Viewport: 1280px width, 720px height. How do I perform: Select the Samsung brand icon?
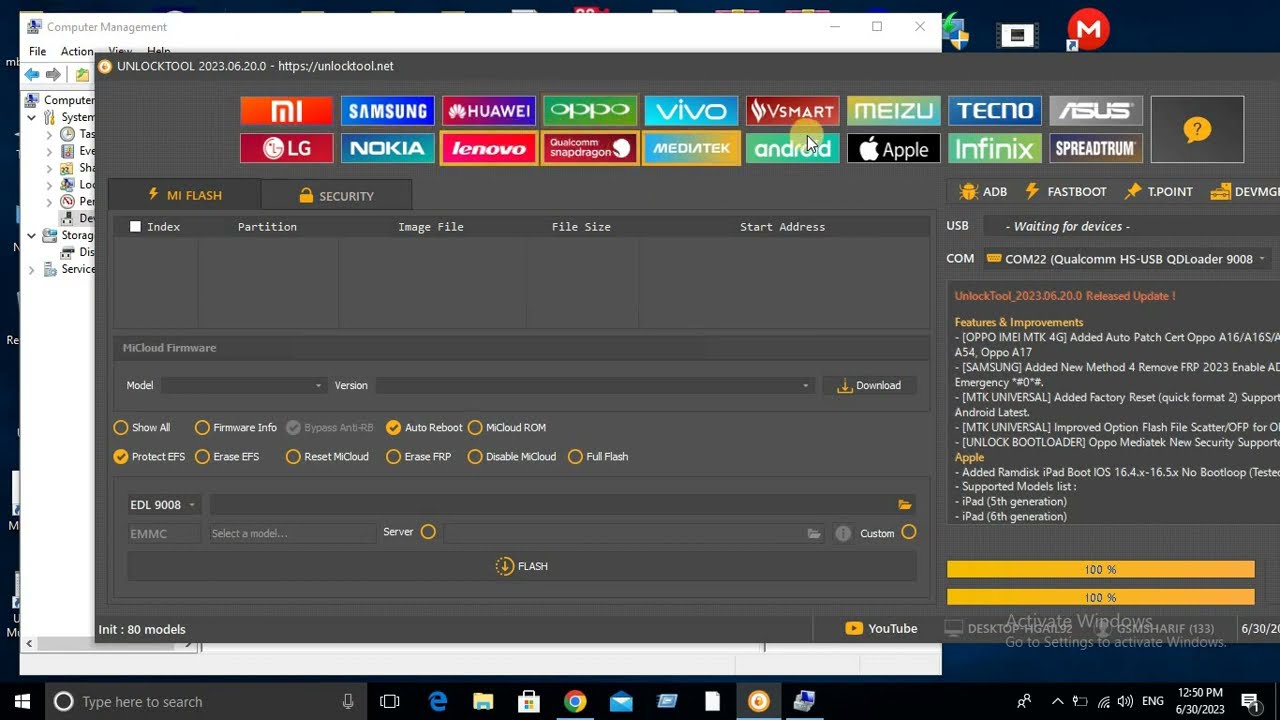point(387,111)
